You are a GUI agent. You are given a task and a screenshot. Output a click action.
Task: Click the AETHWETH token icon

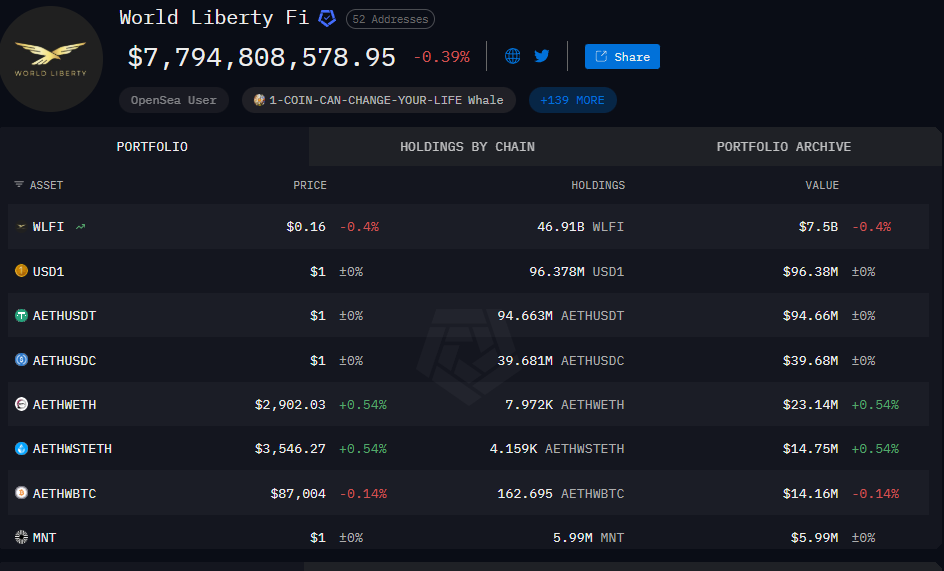pyautogui.click(x=21, y=405)
